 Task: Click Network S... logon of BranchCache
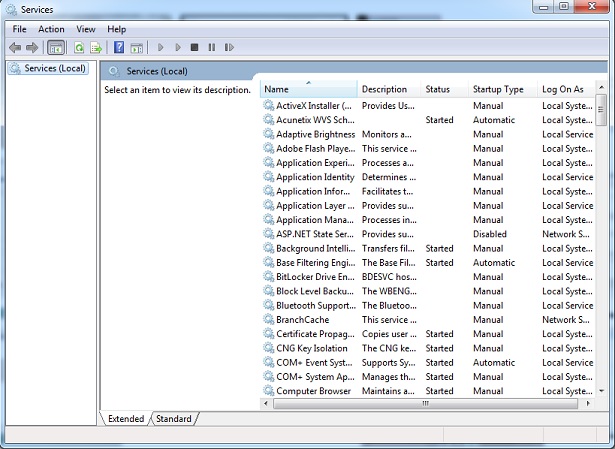(566, 320)
